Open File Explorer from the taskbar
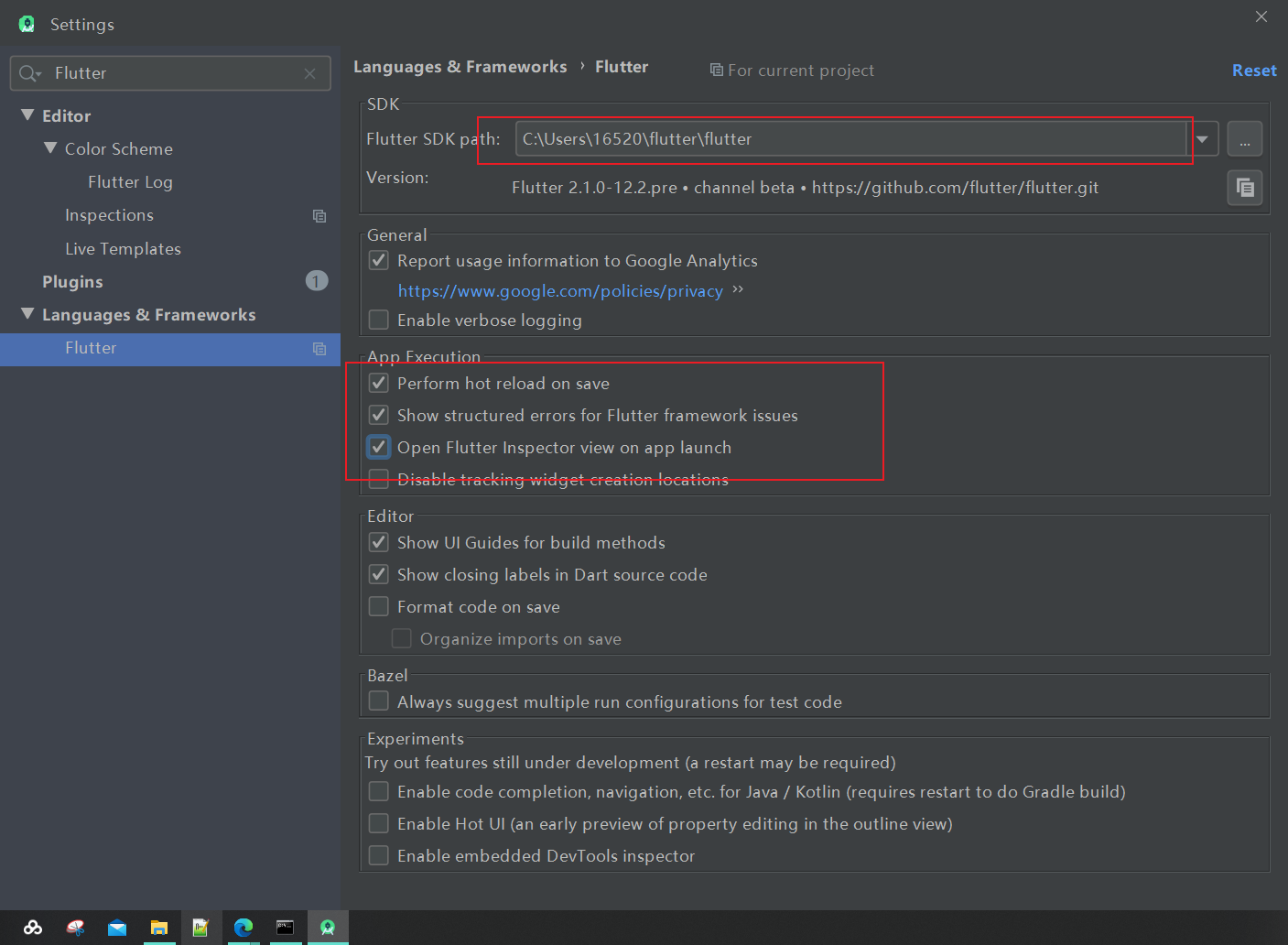Image resolution: width=1288 pixels, height=945 pixels. 159,928
